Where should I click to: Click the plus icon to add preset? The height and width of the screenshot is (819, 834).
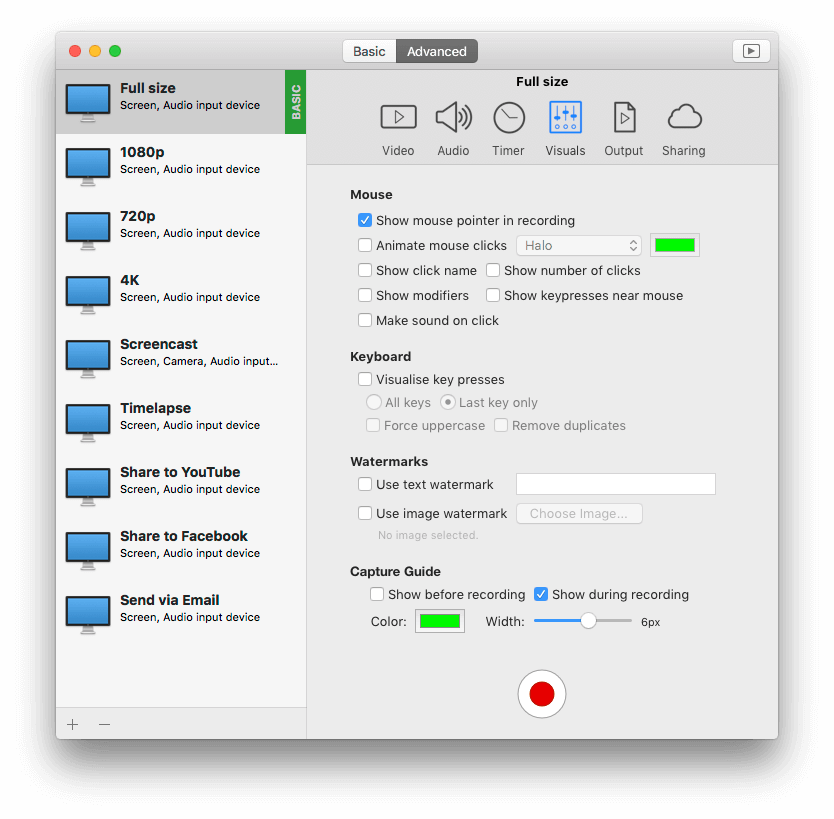pos(72,724)
